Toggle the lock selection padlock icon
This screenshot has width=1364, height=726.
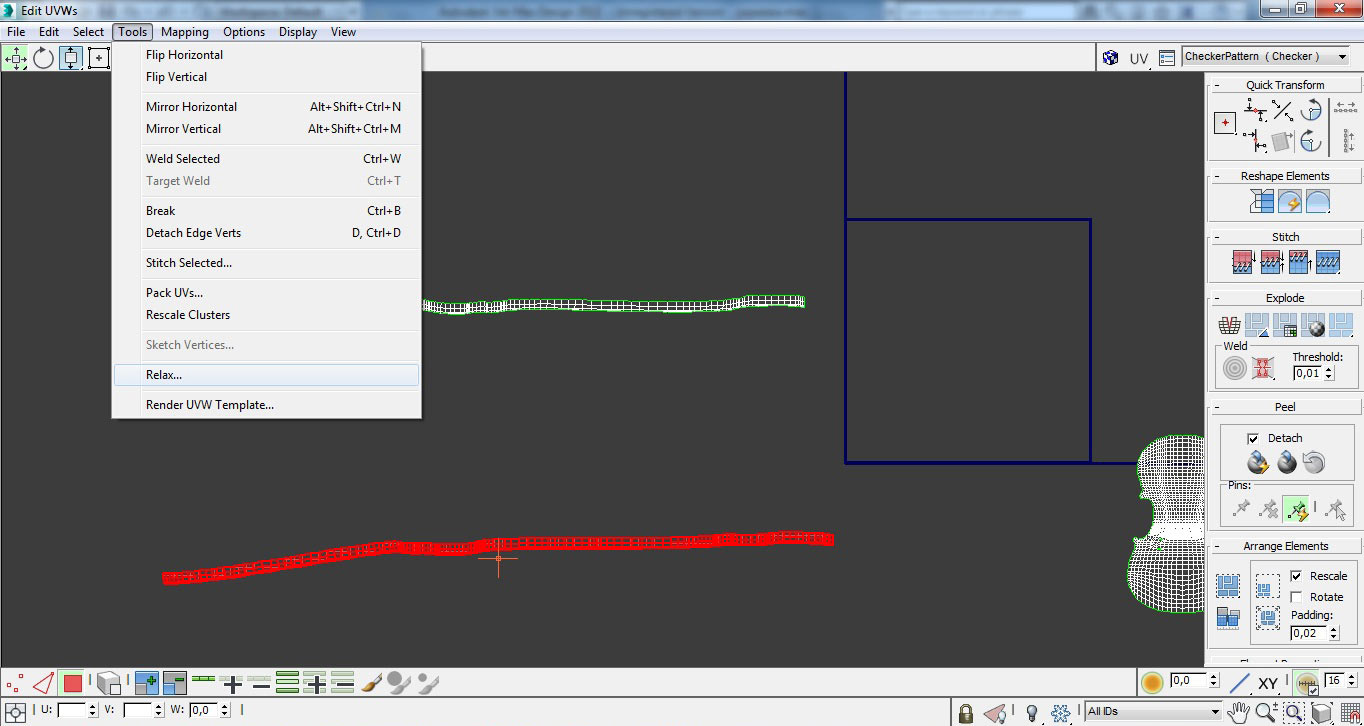coord(965,713)
